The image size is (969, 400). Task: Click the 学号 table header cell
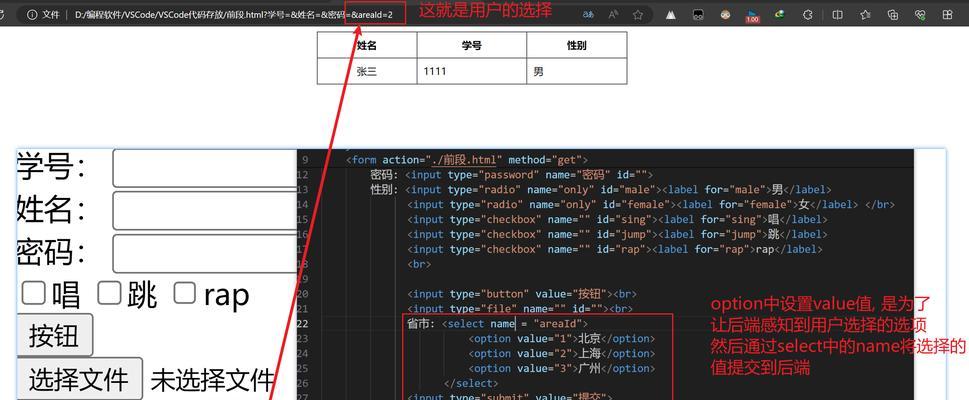click(x=472, y=45)
